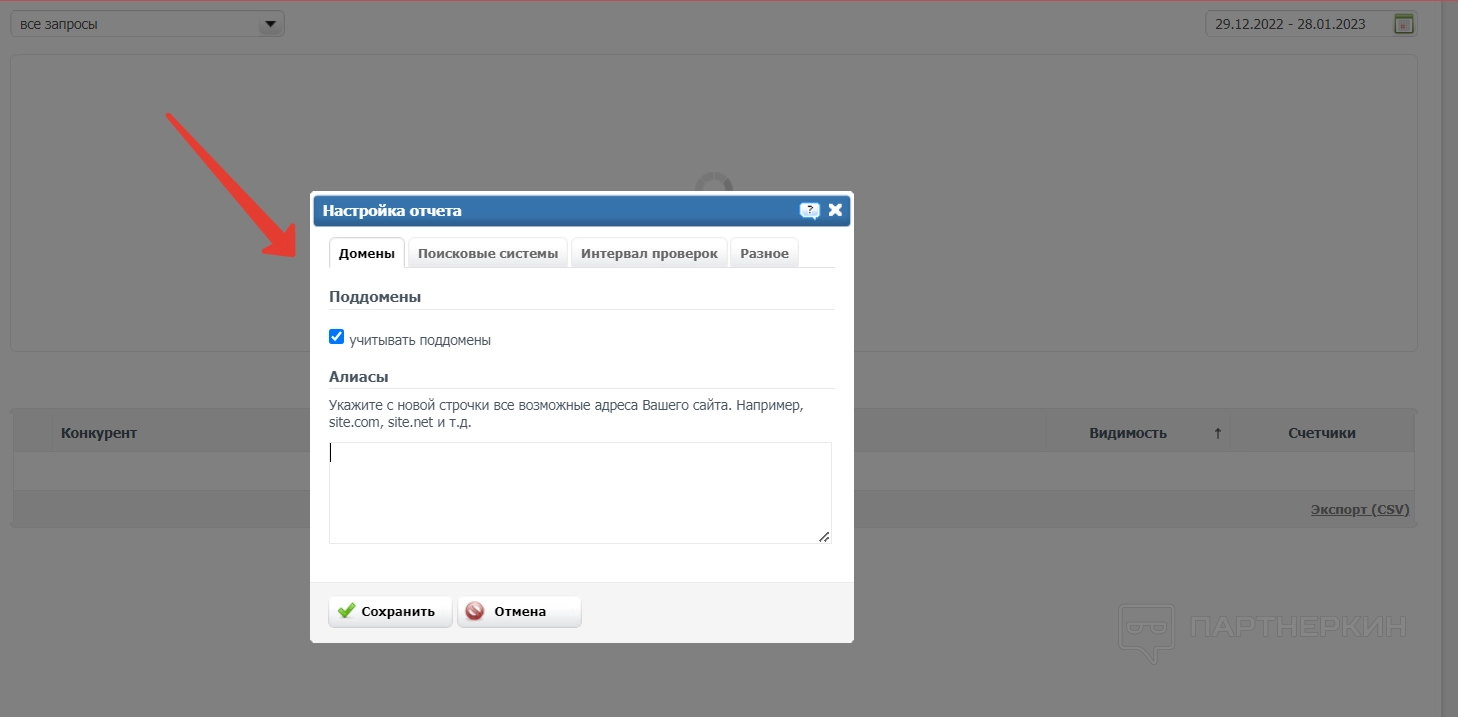Click the sort arrow next to Видимость

click(1217, 433)
